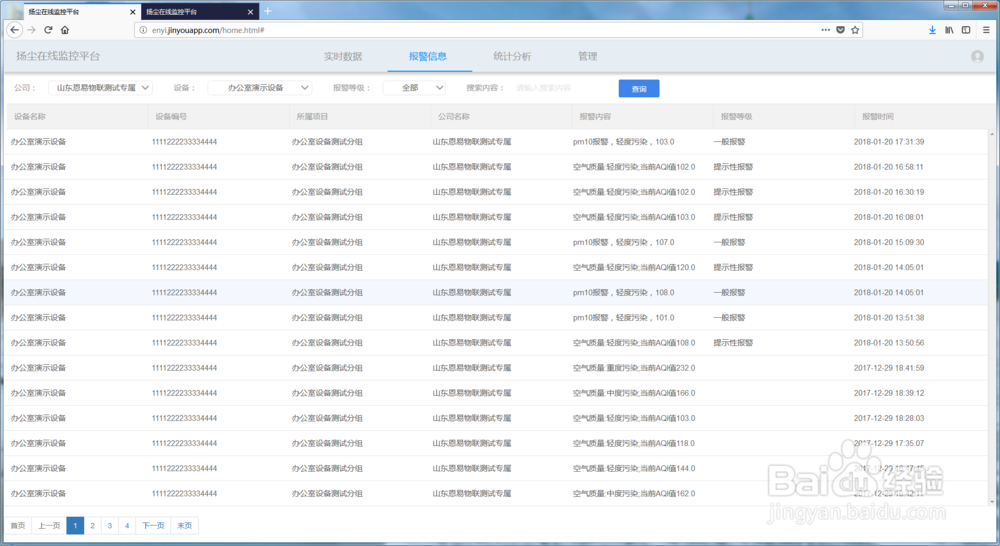Click the table vertical scrollbar
The height and width of the screenshot is (546, 1000).
(x=992, y=318)
